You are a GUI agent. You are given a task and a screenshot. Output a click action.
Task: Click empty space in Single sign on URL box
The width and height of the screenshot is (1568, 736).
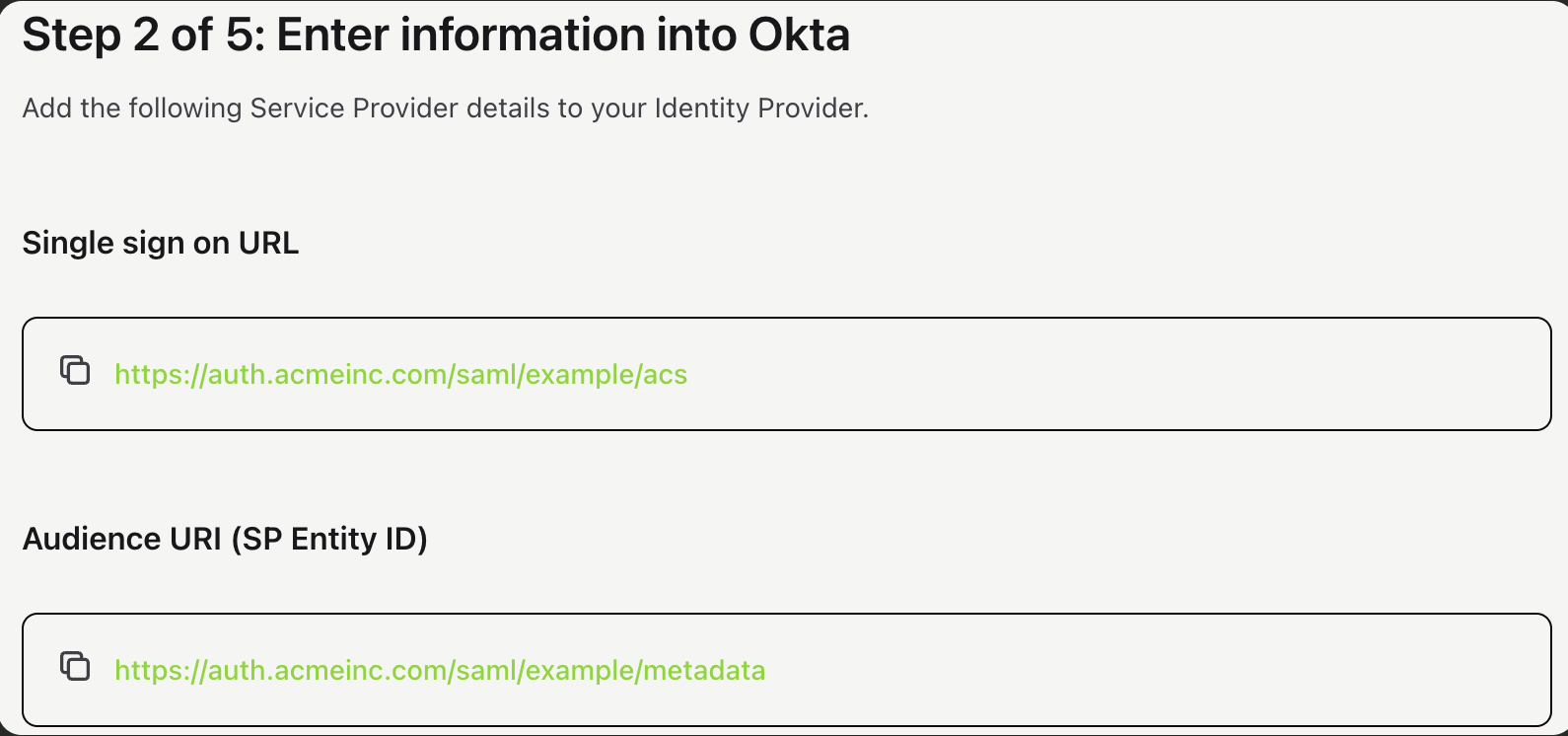pos(1085,375)
